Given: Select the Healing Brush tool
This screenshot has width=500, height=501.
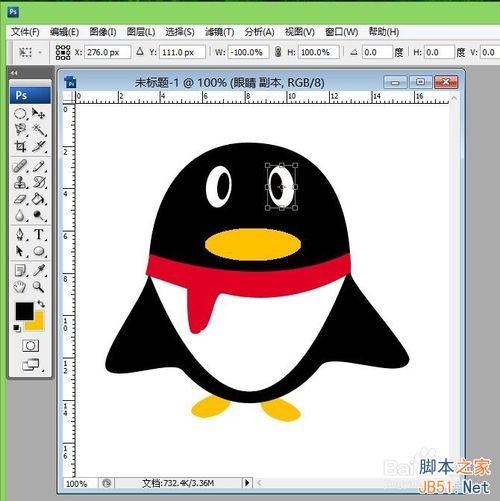Looking at the screenshot, I should click(x=20, y=166).
